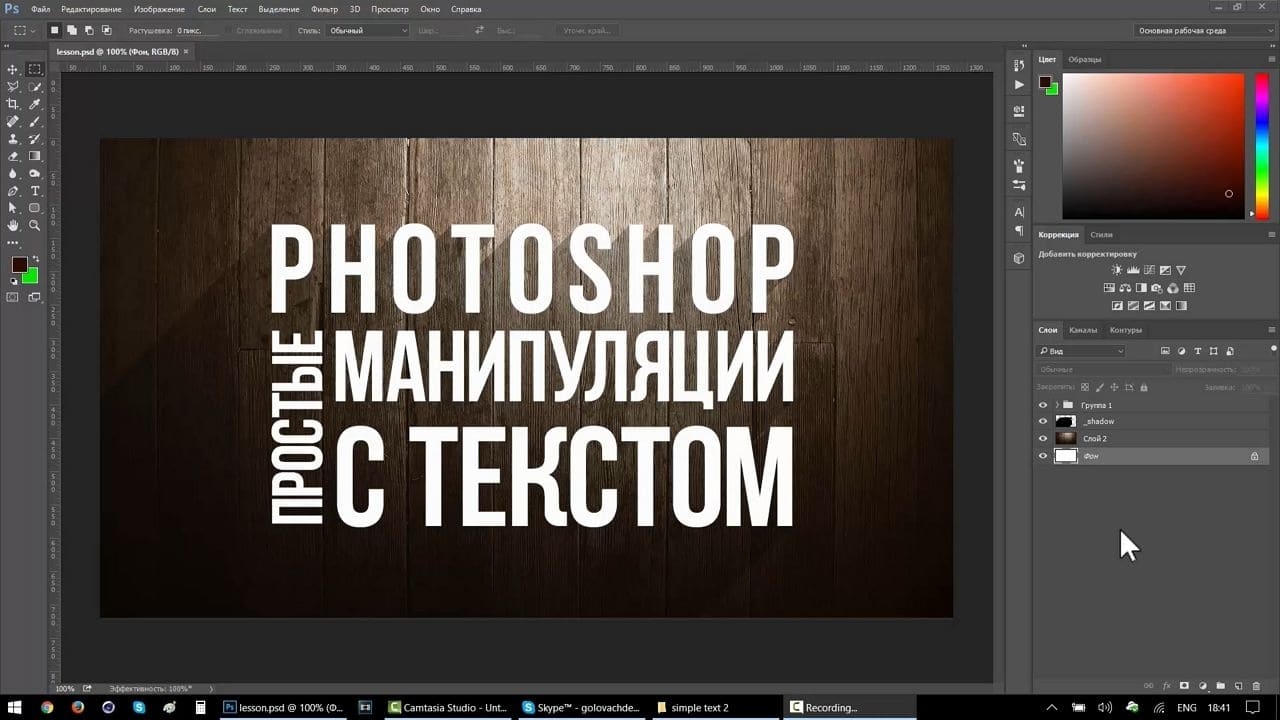Image resolution: width=1280 pixels, height=720 pixels.
Task: Open the Фильтр menu
Action: (325, 9)
